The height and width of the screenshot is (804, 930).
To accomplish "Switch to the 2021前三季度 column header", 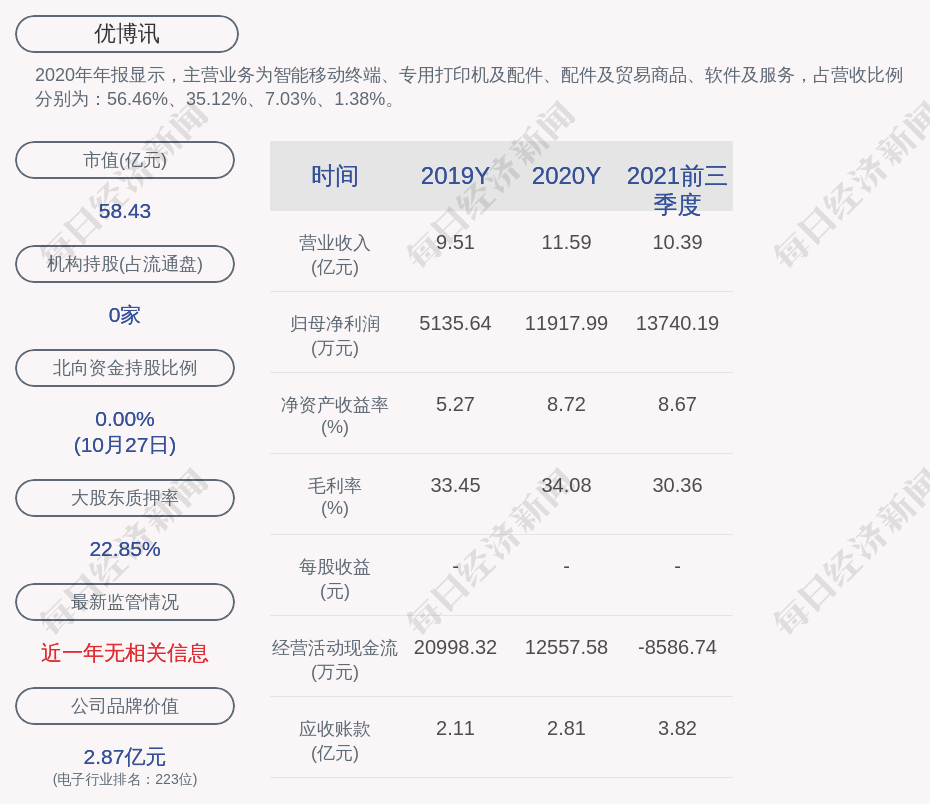I will point(677,189).
